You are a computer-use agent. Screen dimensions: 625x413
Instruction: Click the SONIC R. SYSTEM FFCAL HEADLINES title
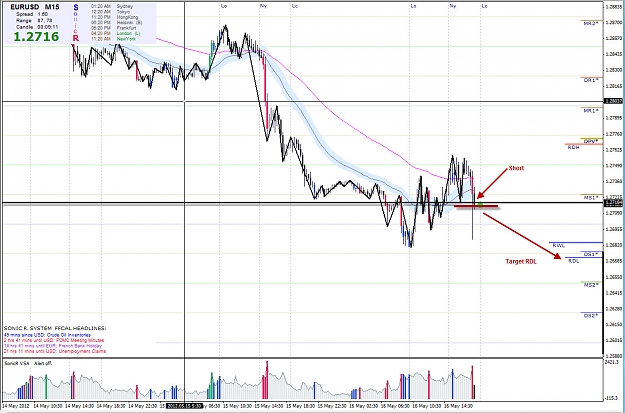[55, 328]
